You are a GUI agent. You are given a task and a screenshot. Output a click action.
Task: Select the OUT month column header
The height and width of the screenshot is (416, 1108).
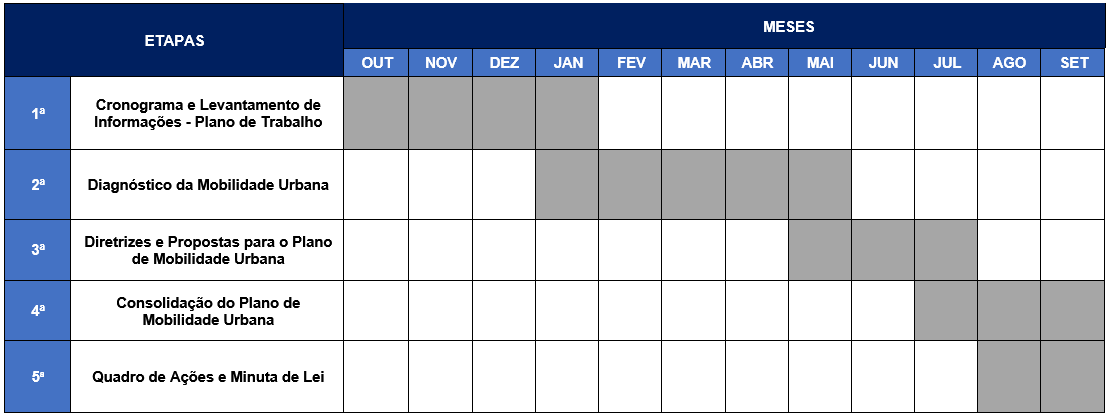tap(377, 62)
